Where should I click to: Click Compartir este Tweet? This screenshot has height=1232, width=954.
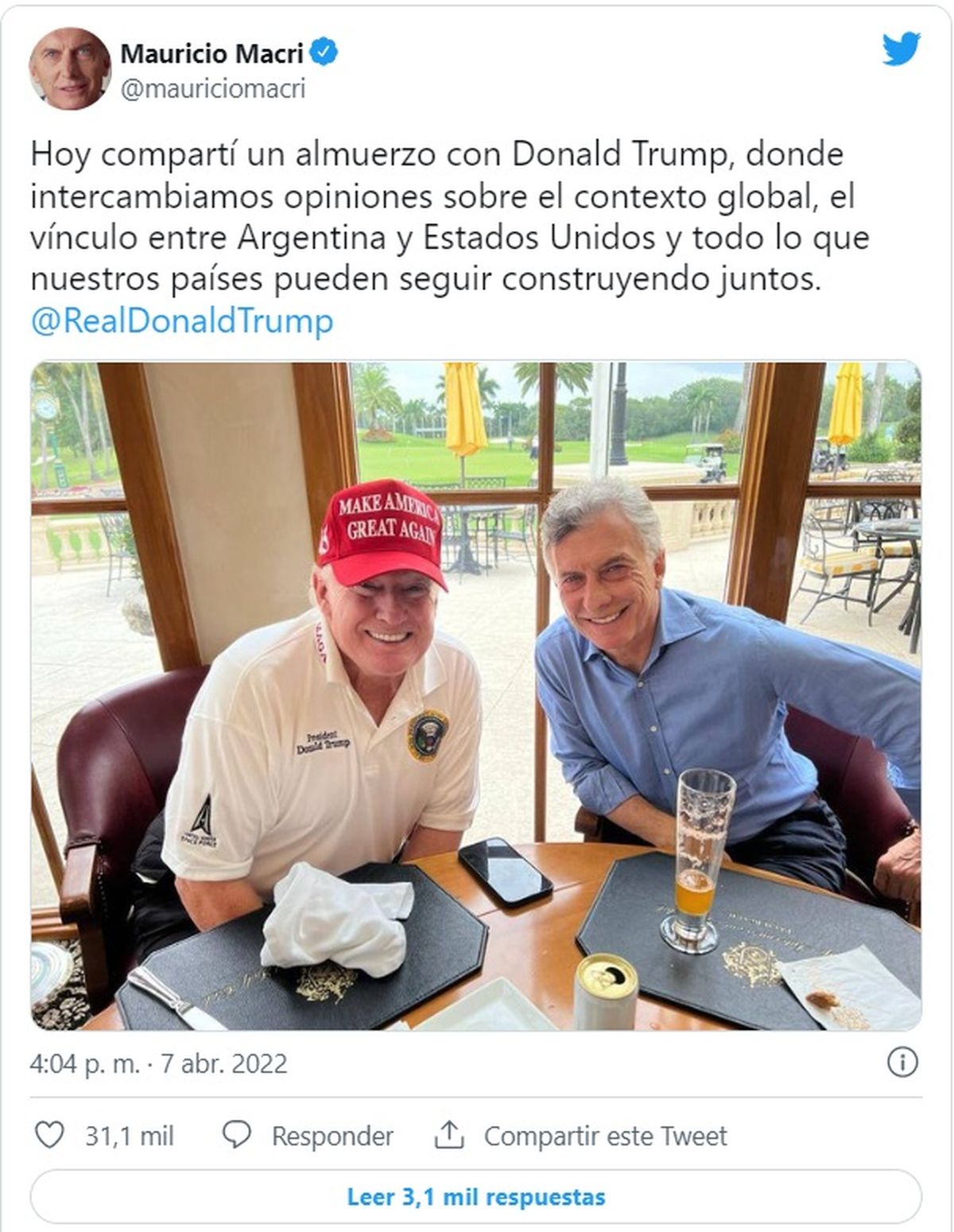pyautogui.click(x=606, y=1136)
